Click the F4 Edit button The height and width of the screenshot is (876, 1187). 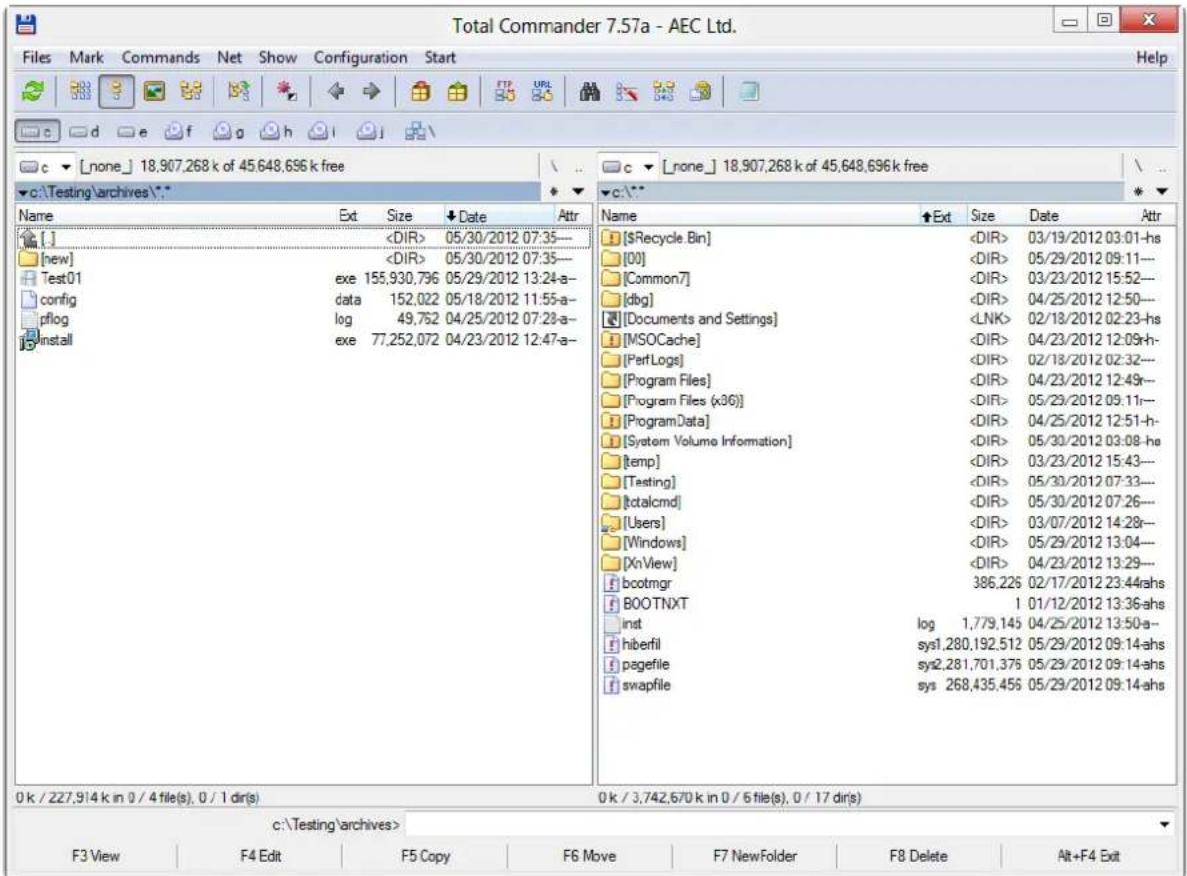pyautogui.click(x=260, y=856)
